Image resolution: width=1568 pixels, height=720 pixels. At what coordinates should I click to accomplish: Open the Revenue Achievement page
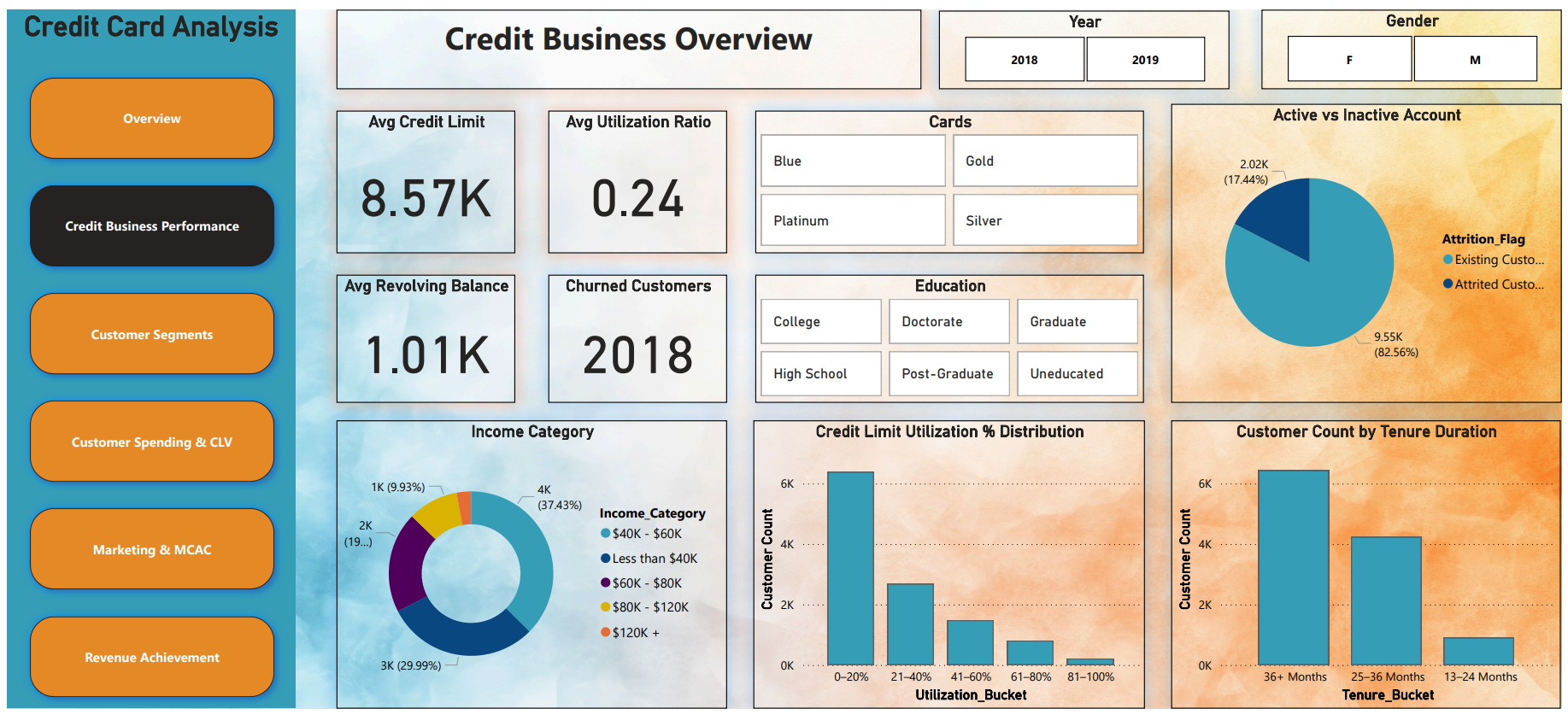click(152, 657)
